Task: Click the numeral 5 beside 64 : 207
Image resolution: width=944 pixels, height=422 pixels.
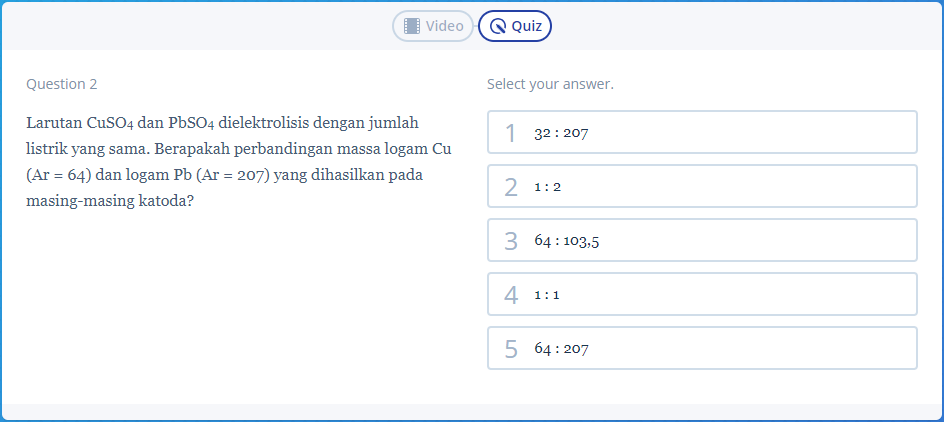Action: click(x=511, y=349)
